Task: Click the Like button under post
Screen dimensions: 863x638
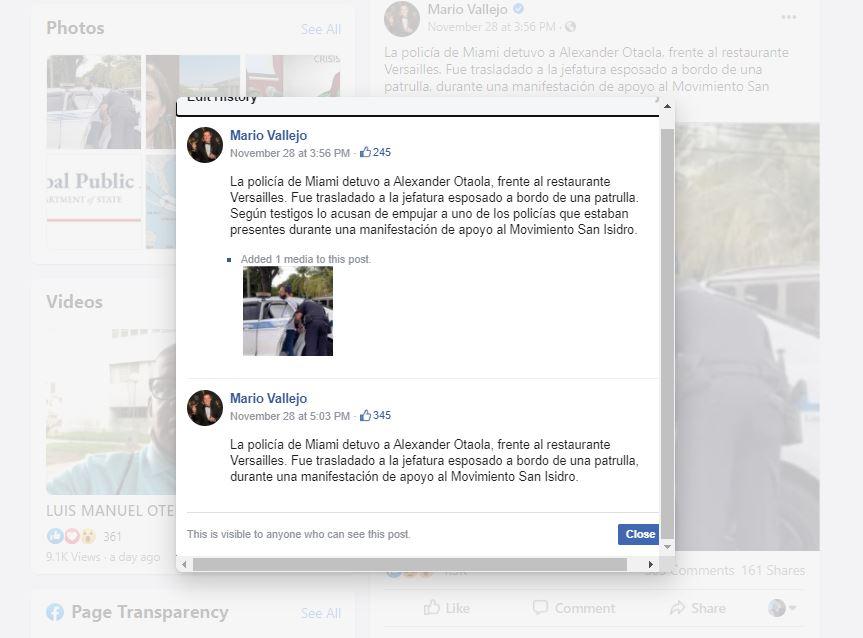Action: click(x=446, y=608)
